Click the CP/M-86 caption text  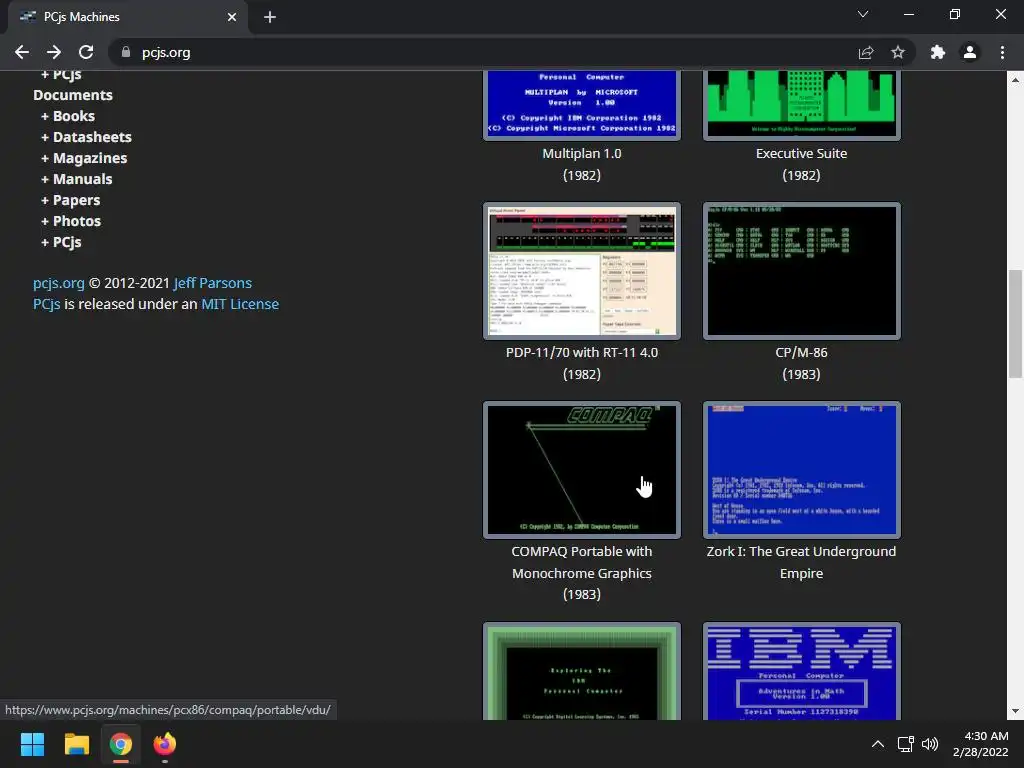tap(801, 353)
